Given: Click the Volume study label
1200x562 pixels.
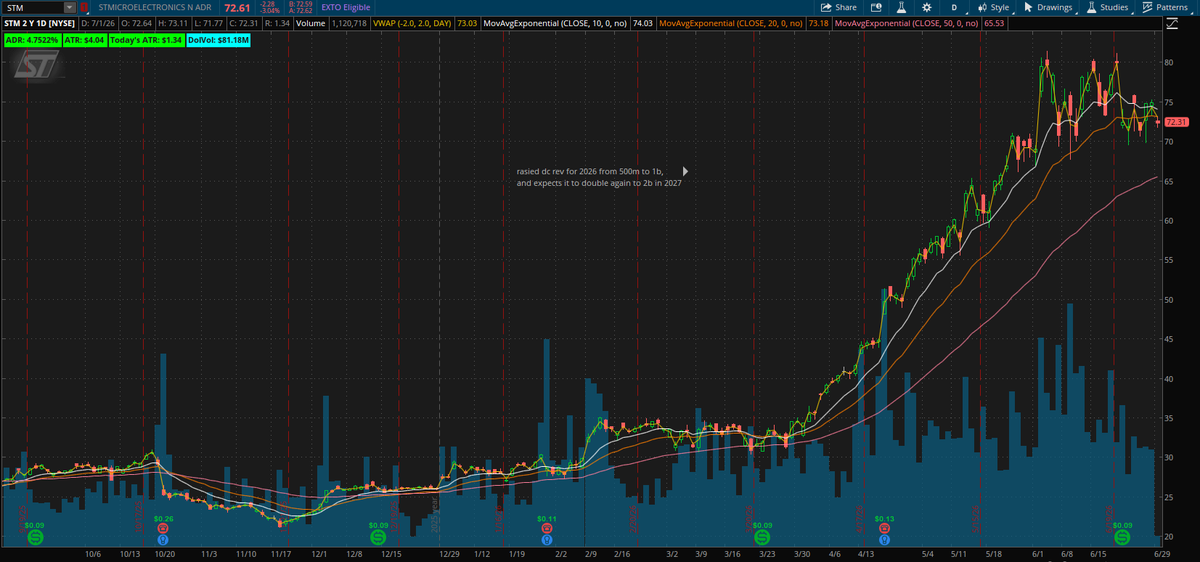Looking at the screenshot, I should point(310,22).
